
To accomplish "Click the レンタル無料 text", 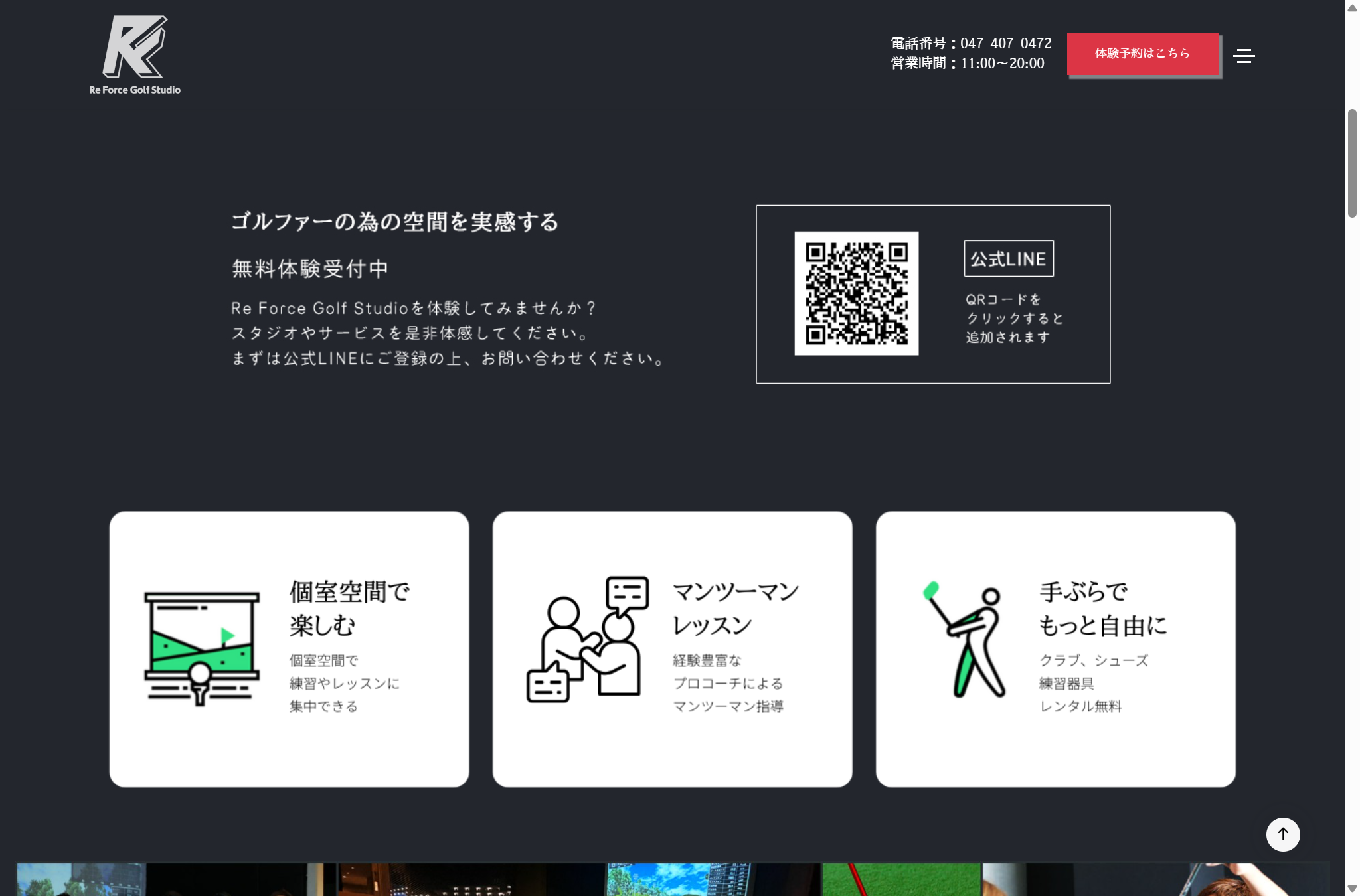I will tap(1081, 706).
